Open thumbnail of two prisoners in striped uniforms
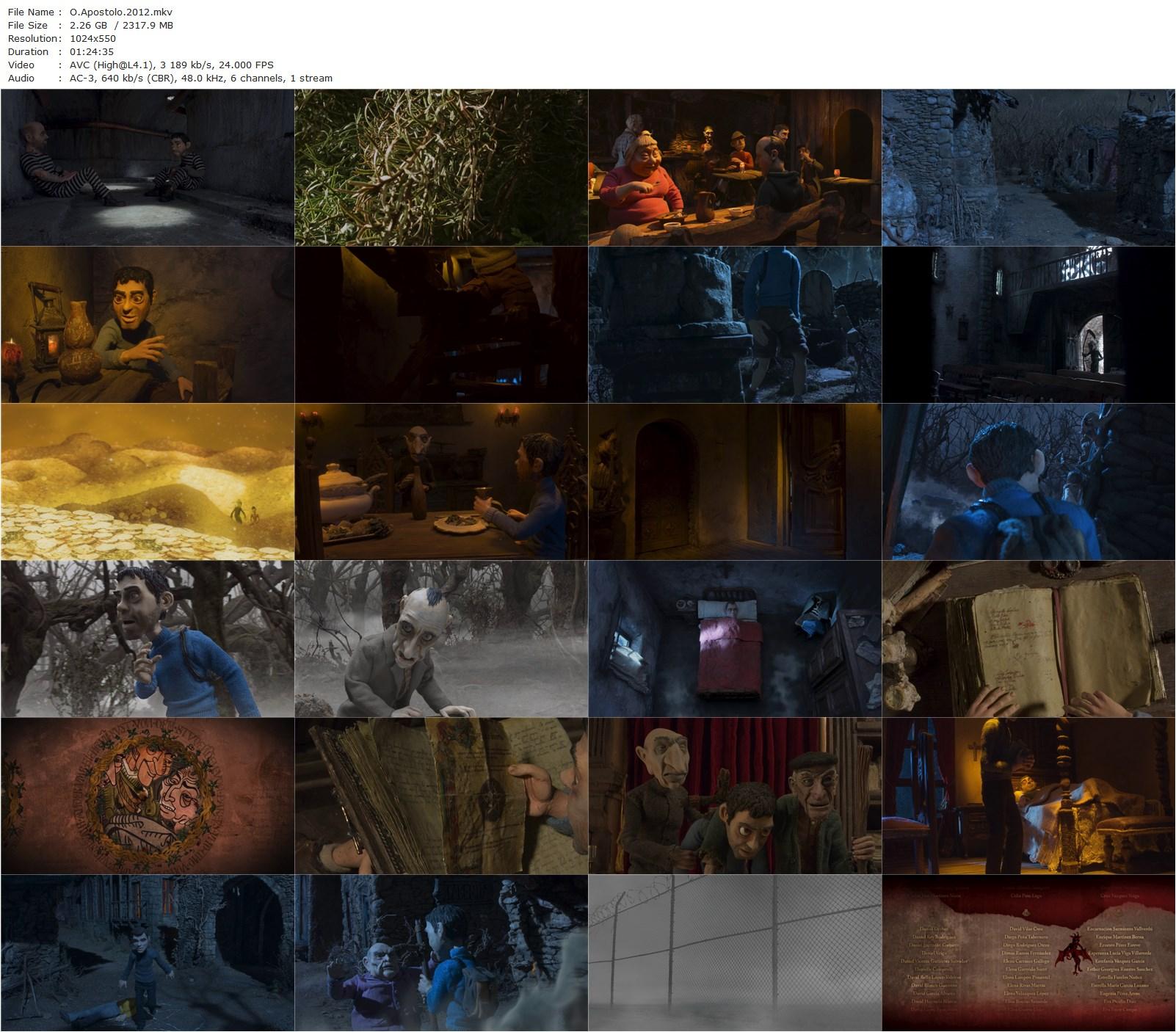 [147, 167]
